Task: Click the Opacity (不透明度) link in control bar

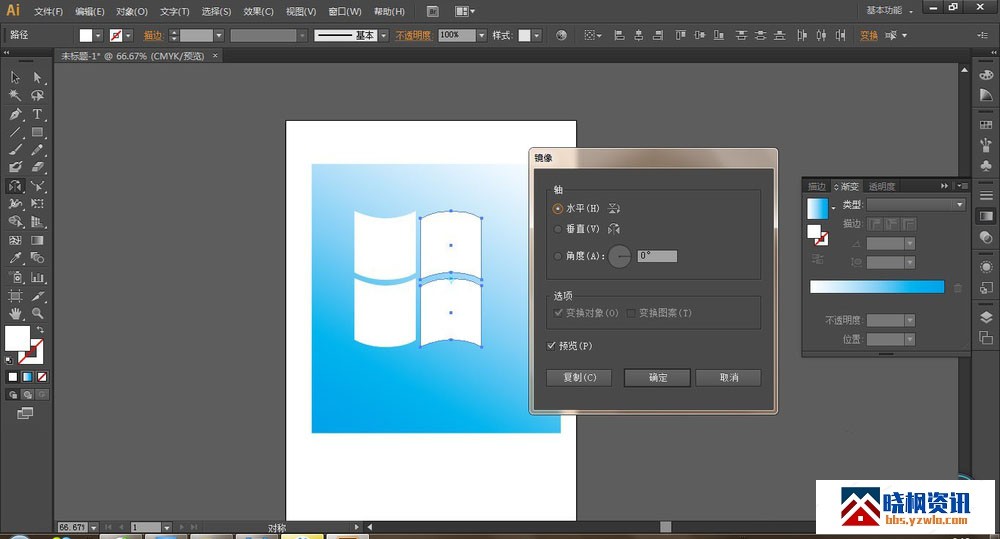Action: [x=413, y=36]
